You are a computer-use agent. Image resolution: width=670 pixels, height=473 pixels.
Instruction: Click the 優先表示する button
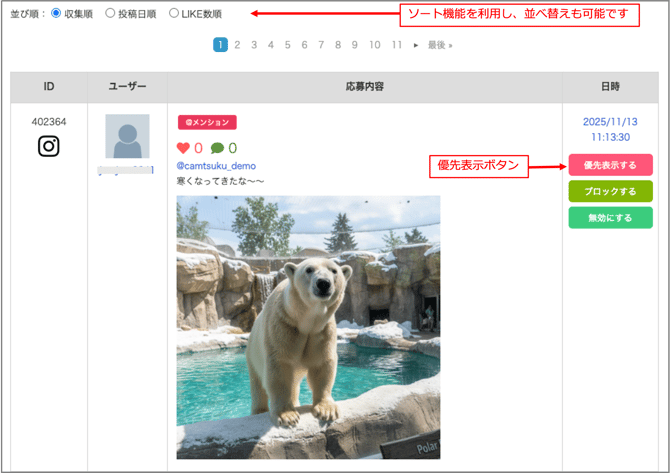coord(610,165)
